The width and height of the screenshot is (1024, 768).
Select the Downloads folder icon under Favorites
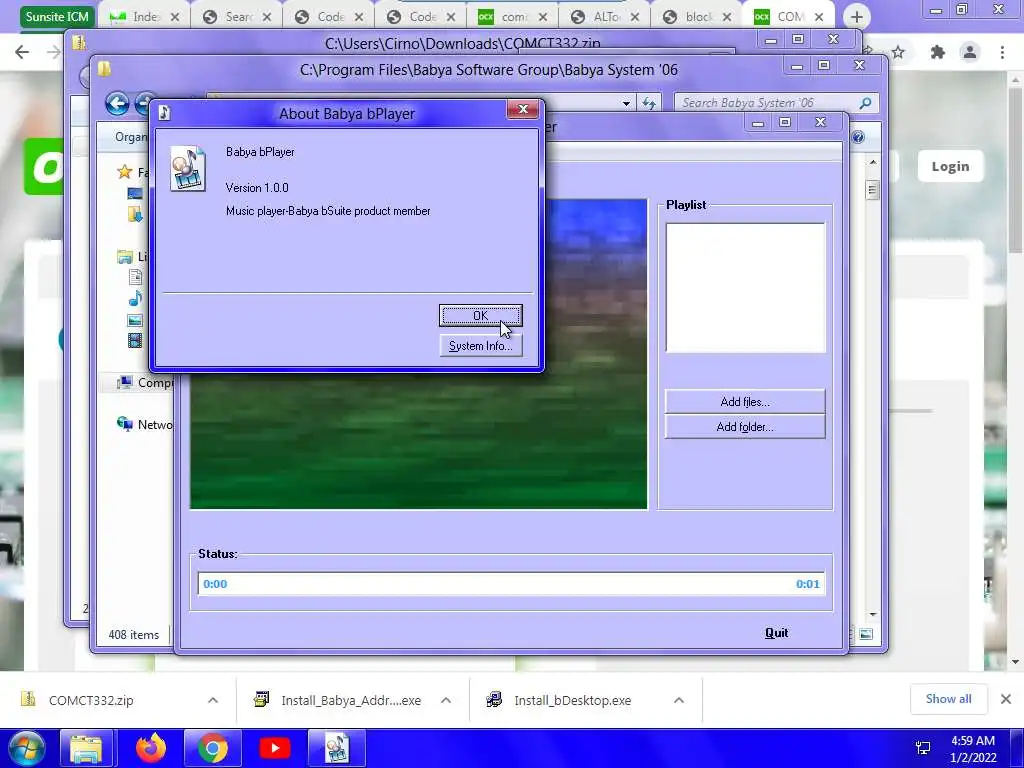pos(135,214)
